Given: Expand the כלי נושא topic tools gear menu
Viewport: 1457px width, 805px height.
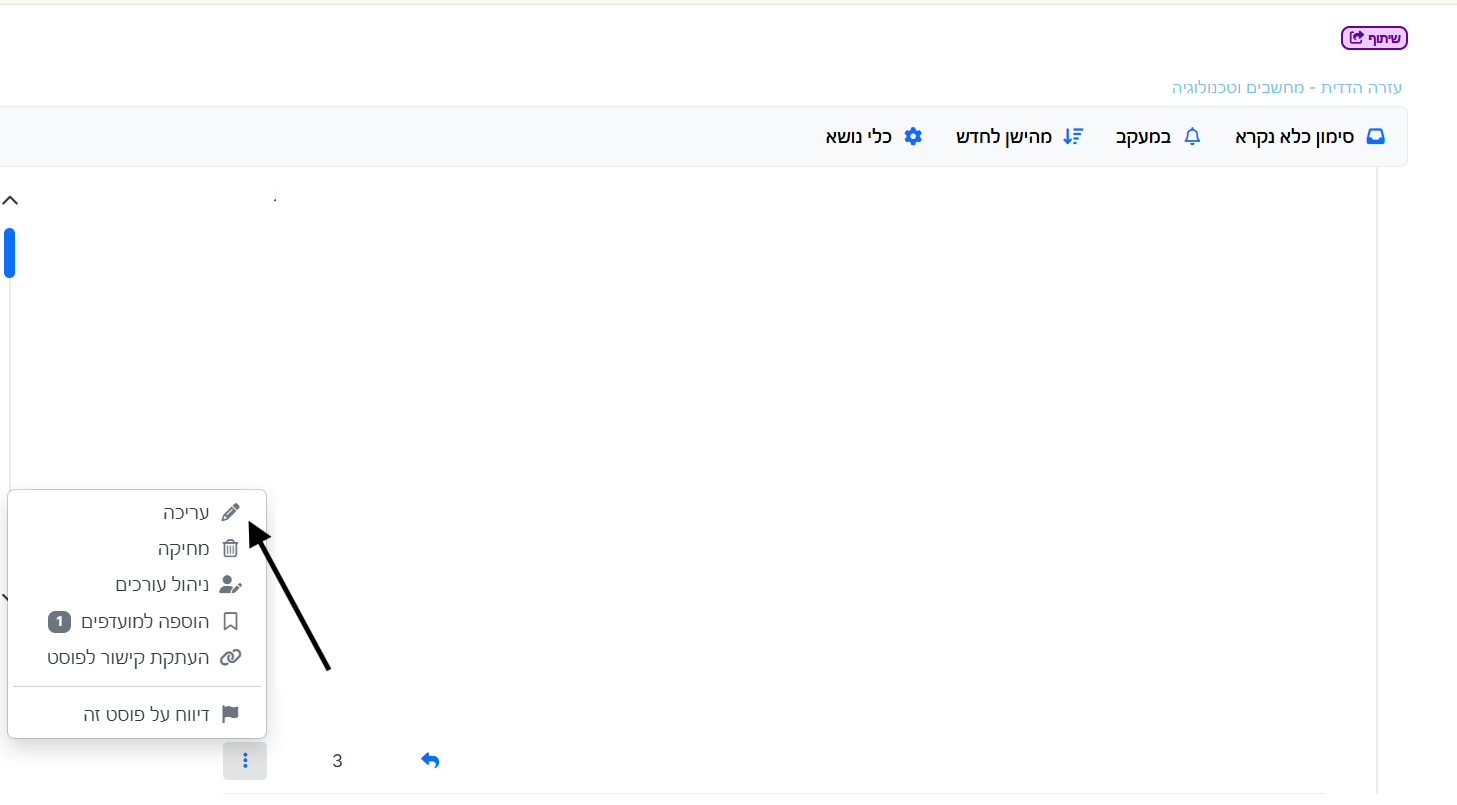Looking at the screenshot, I should click(873, 137).
